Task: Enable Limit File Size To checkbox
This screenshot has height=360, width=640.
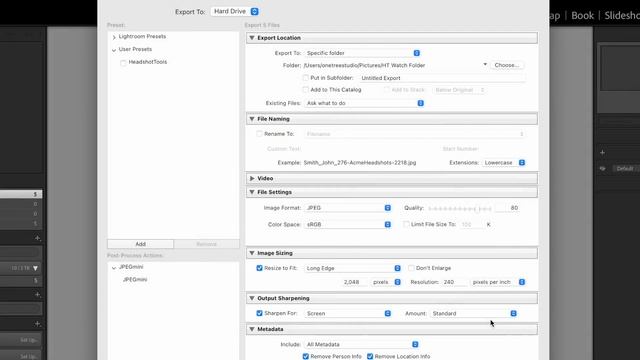Action: point(406,224)
